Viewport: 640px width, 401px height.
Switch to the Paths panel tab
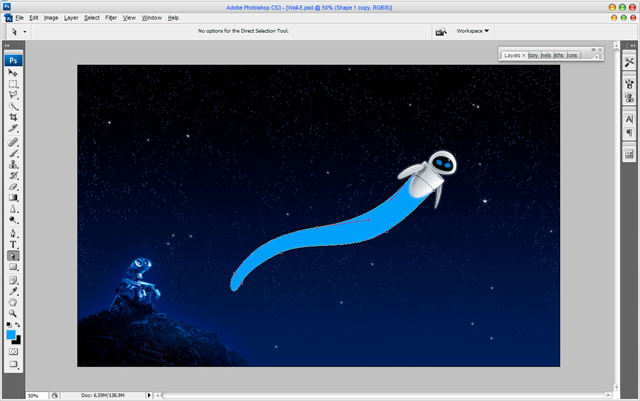coord(559,55)
